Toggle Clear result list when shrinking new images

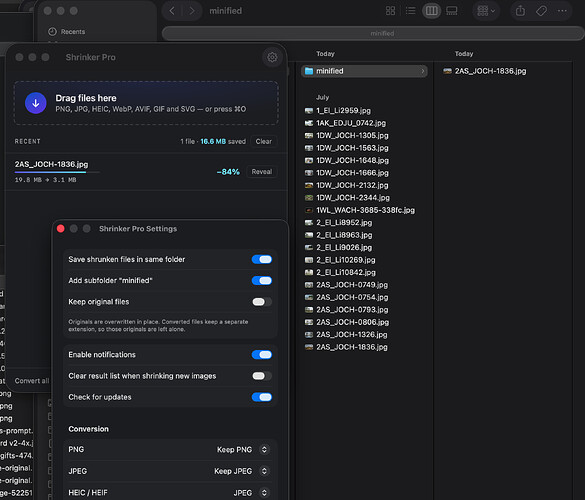pyautogui.click(x=262, y=376)
